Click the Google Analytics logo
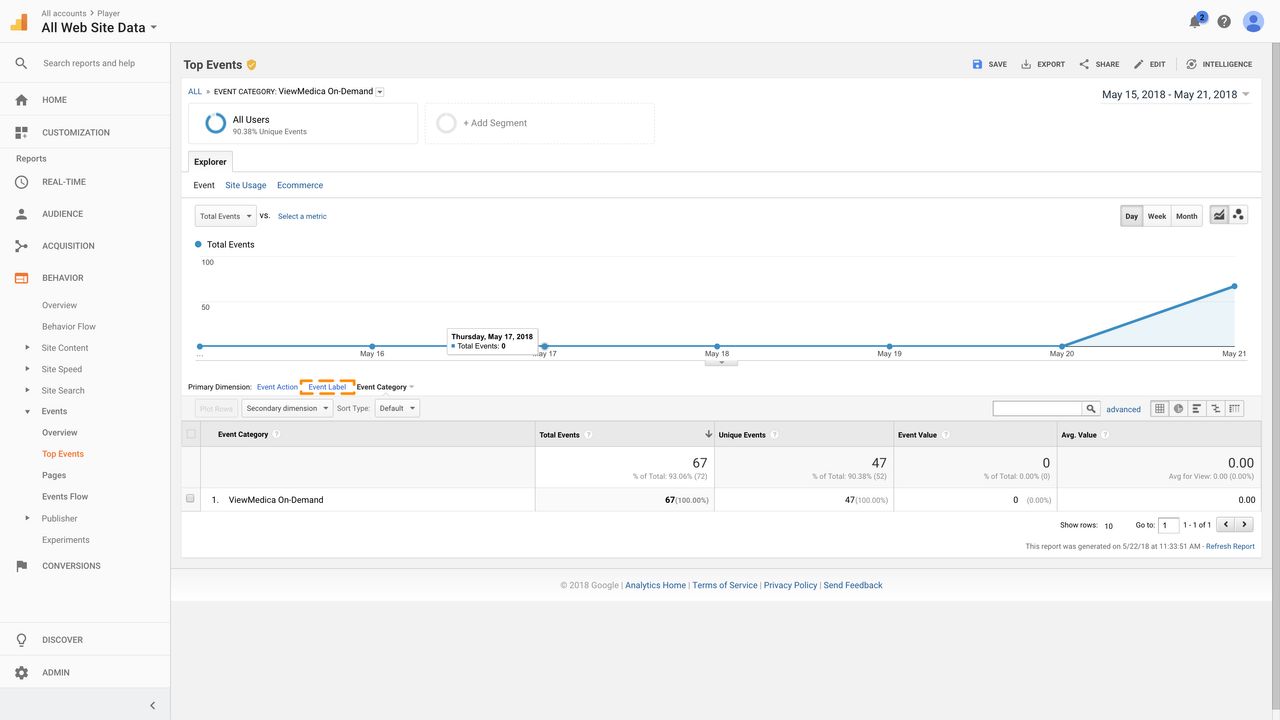The width and height of the screenshot is (1280, 720). [x=19, y=22]
